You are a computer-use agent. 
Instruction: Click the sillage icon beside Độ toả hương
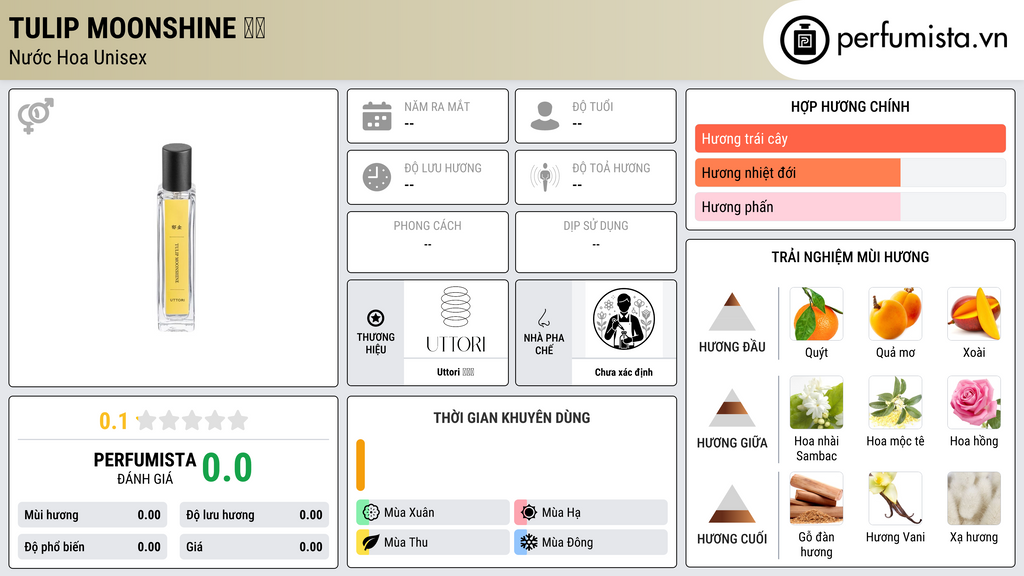(x=545, y=177)
